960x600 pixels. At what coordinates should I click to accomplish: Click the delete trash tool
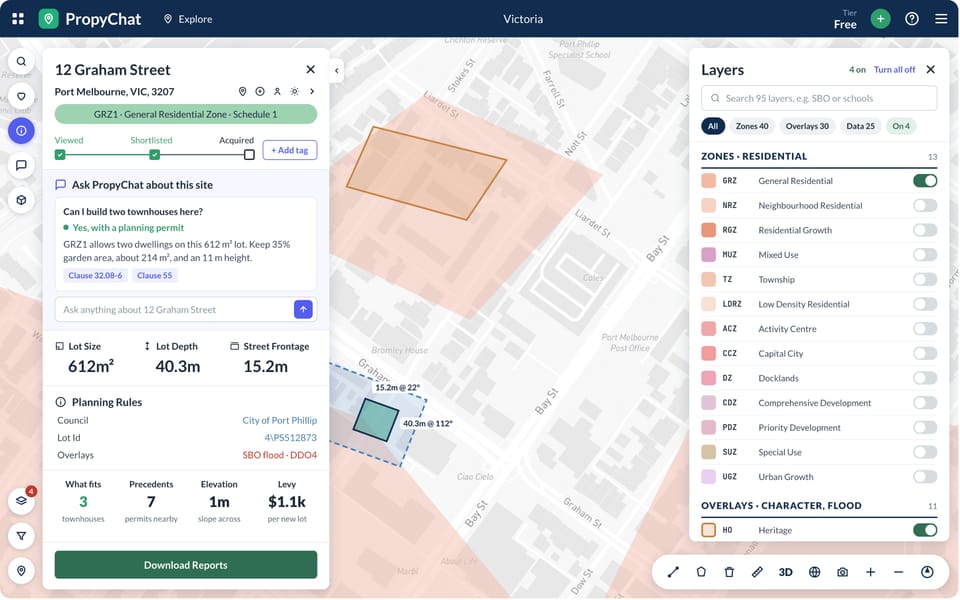click(x=729, y=572)
